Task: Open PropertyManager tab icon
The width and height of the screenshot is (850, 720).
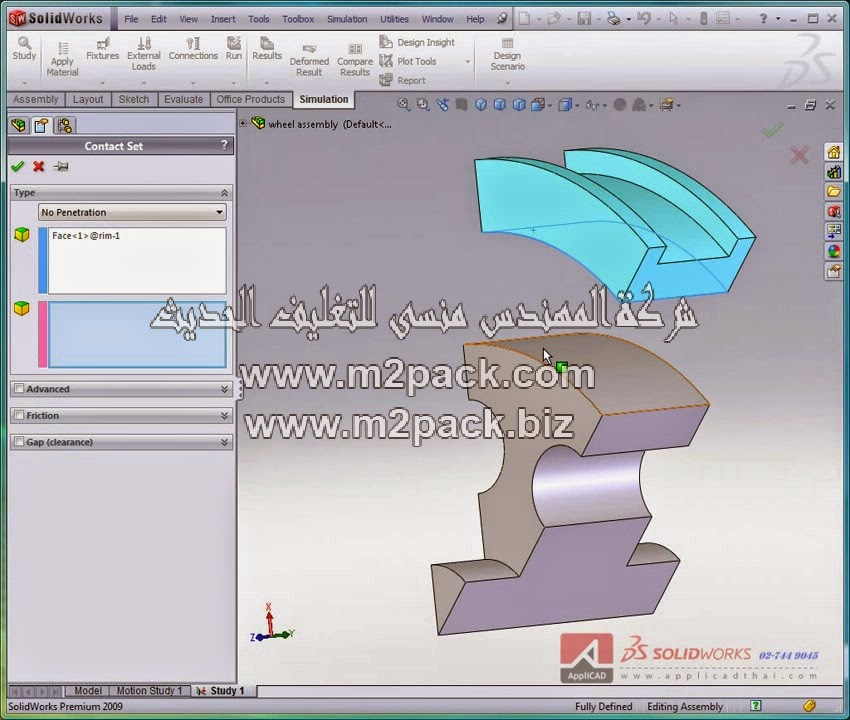Action: (41, 125)
